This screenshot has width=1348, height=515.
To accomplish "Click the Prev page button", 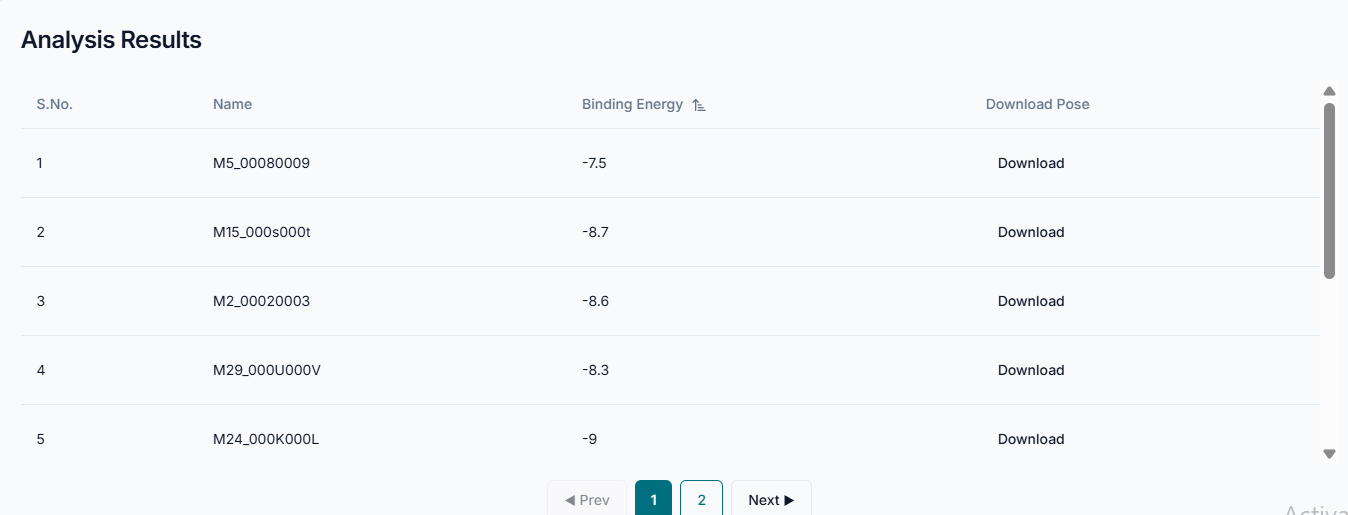I will [x=587, y=499].
